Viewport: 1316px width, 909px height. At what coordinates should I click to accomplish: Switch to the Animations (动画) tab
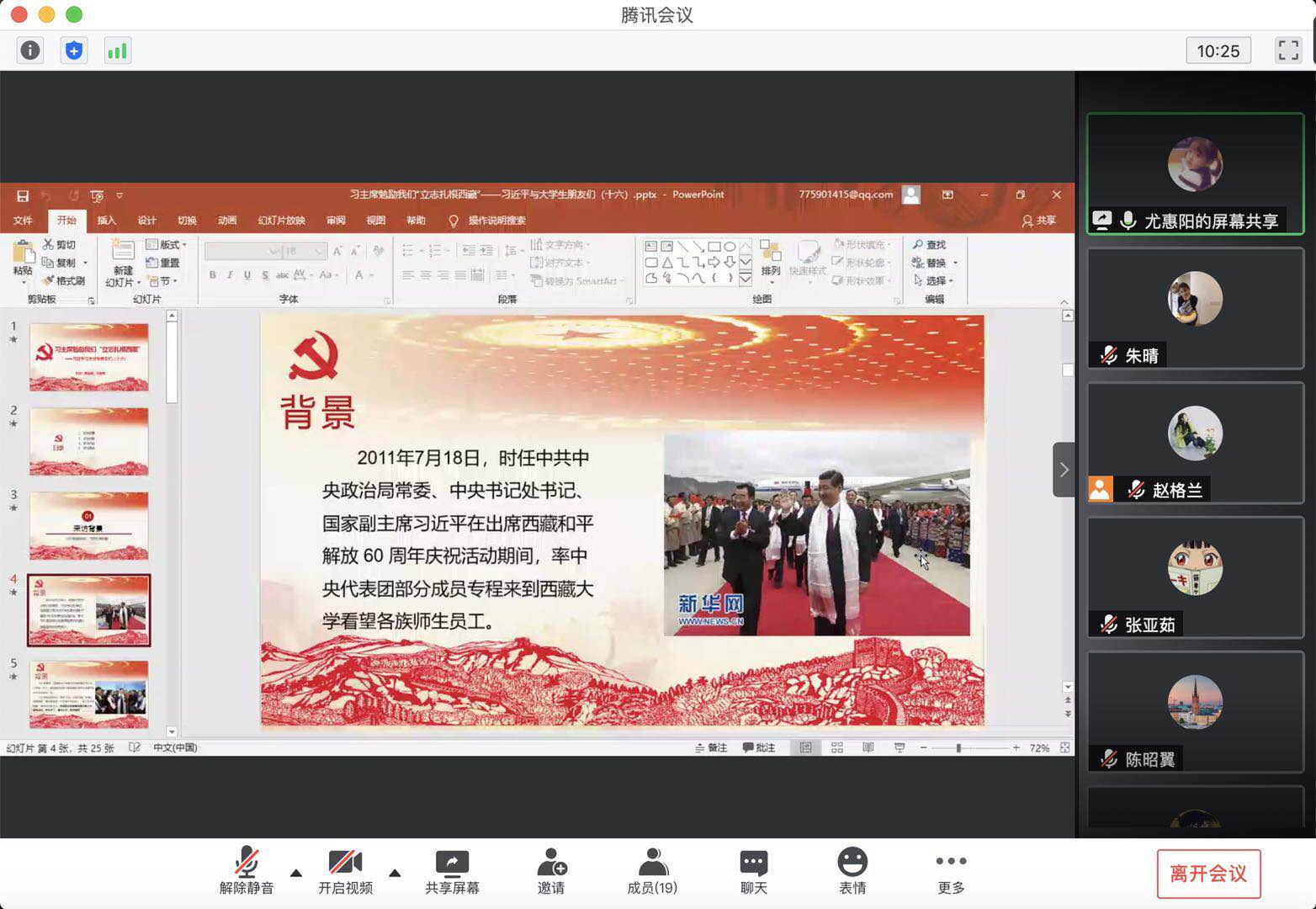tap(227, 221)
